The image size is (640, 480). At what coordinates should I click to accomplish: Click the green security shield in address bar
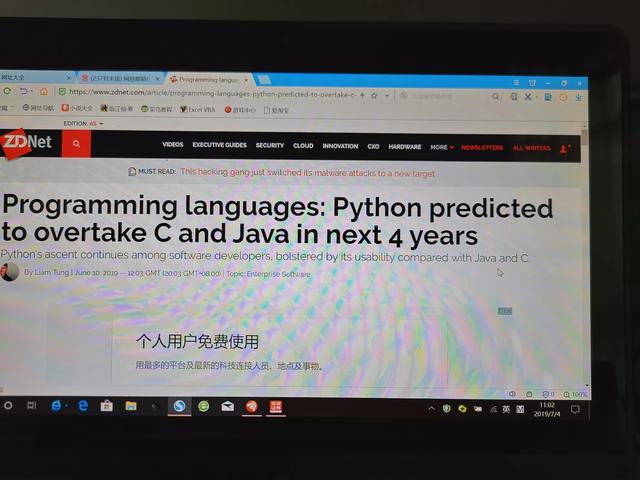pyautogui.click(x=62, y=92)
